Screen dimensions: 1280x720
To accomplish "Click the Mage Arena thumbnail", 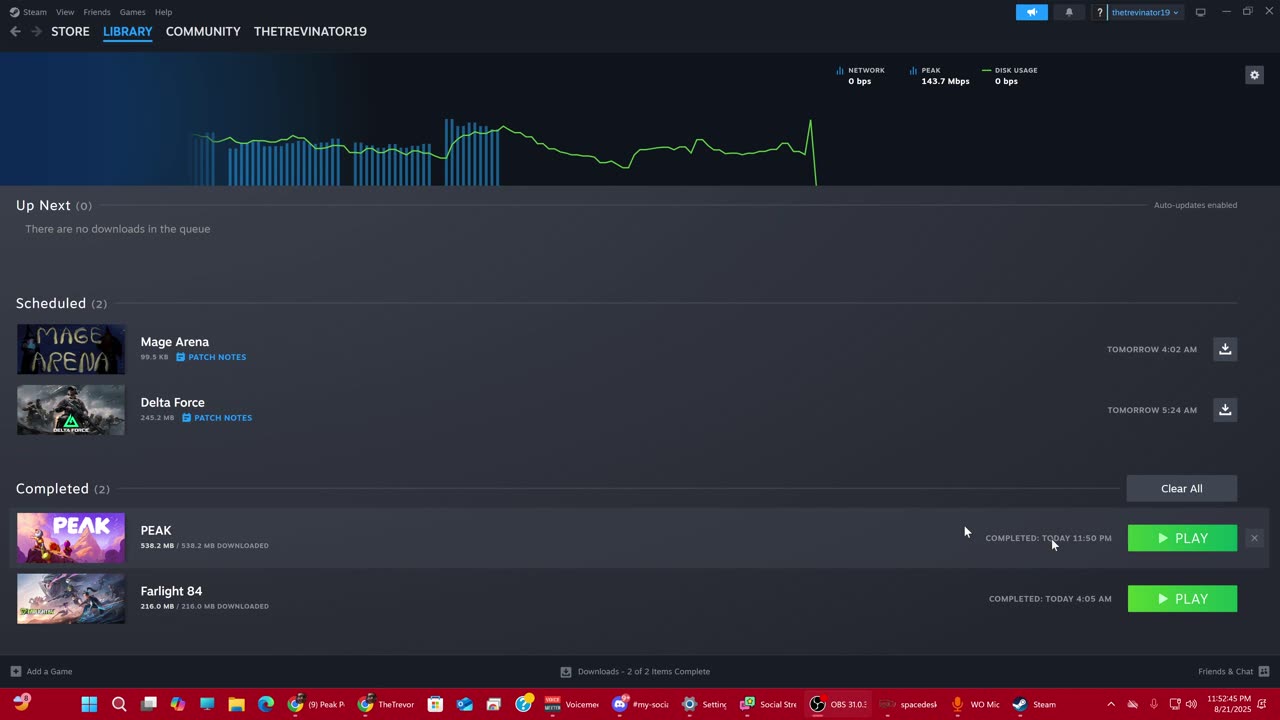I will click(71, 349).
